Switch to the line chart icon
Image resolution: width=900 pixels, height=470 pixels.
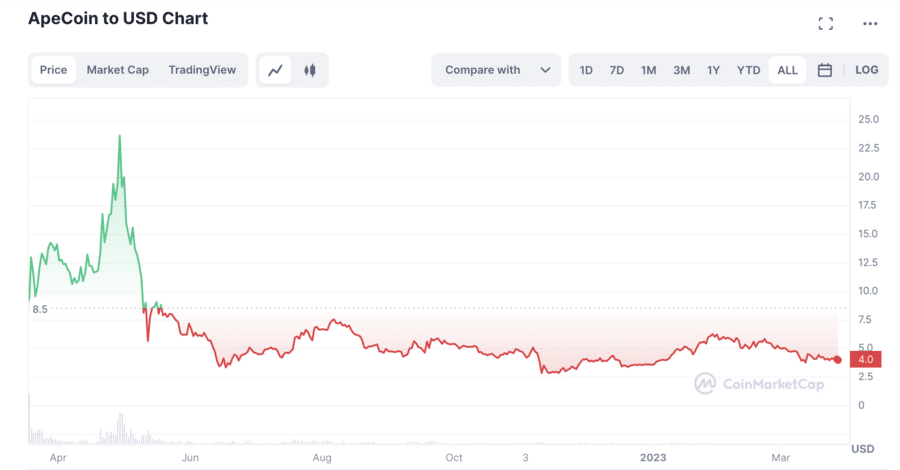[x=276, y=70]
